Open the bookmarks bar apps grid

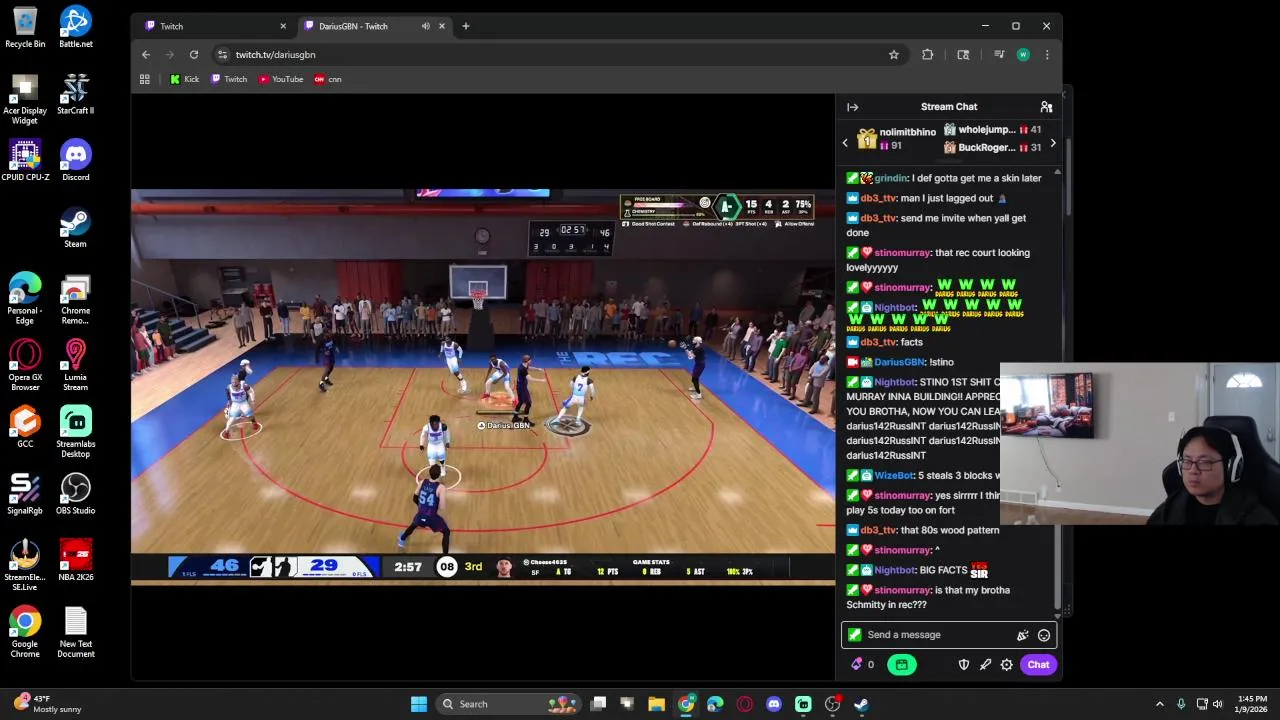coord(145,79)
